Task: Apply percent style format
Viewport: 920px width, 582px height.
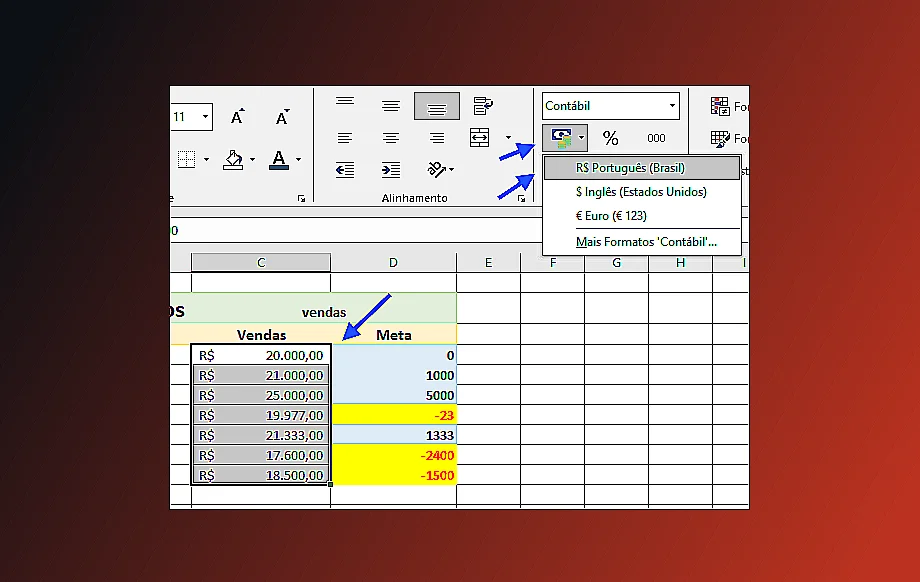Action: 610,139
